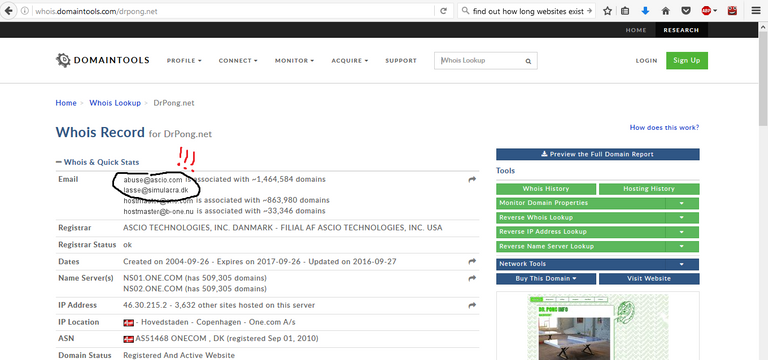Open the Buy This Domain dropdown
Screen dimensions: 768x360
tap(546, 279)
